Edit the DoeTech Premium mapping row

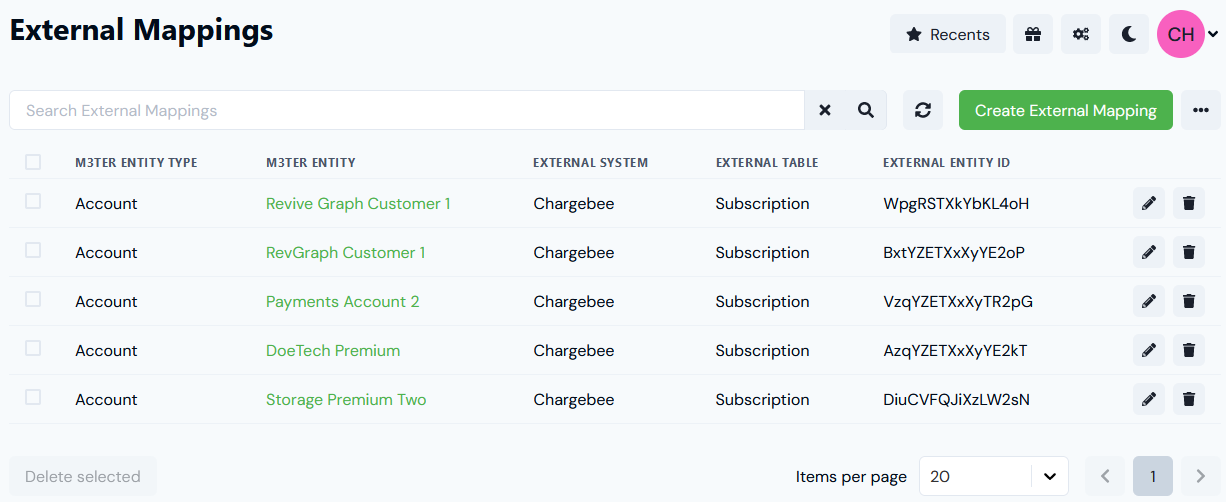click(1149, 350)
